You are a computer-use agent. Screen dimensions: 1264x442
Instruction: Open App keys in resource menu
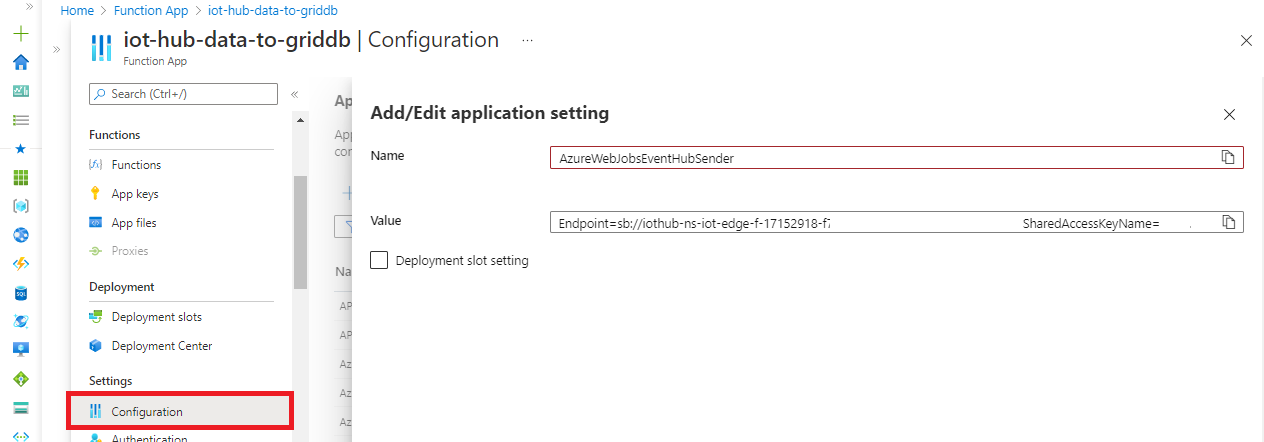[x=135, y=194]
